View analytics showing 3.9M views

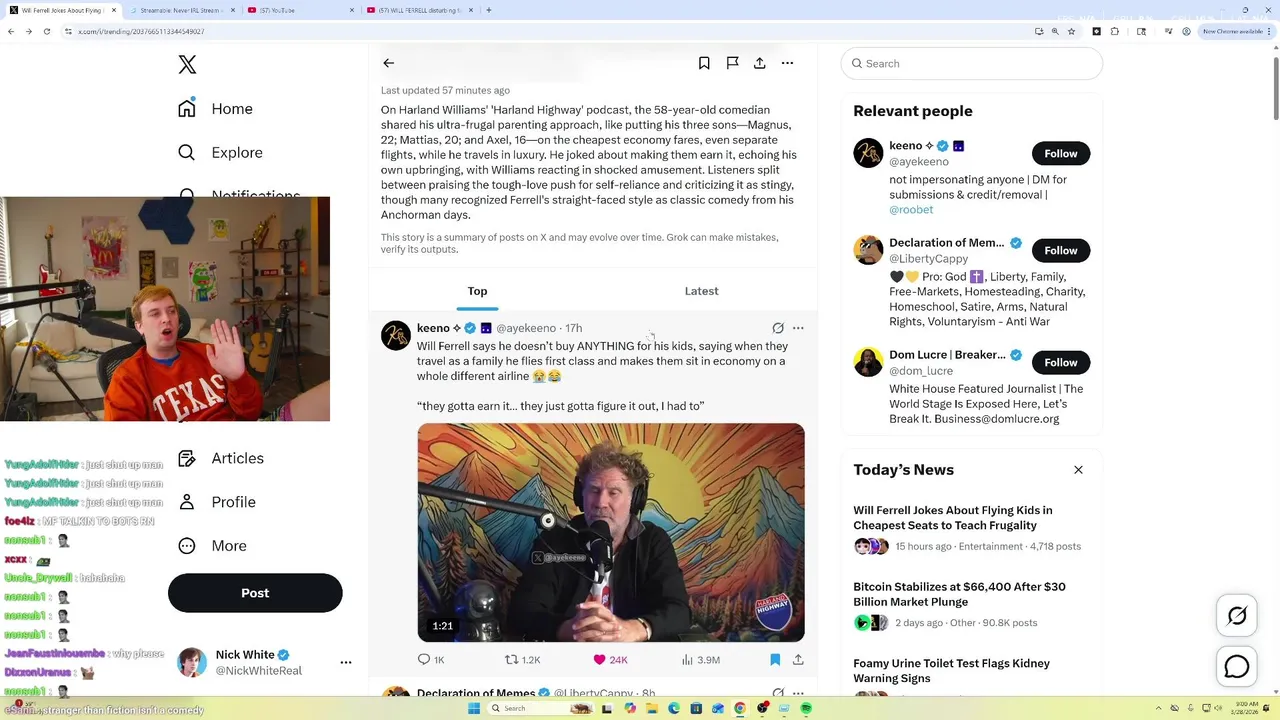click(700, 660)
